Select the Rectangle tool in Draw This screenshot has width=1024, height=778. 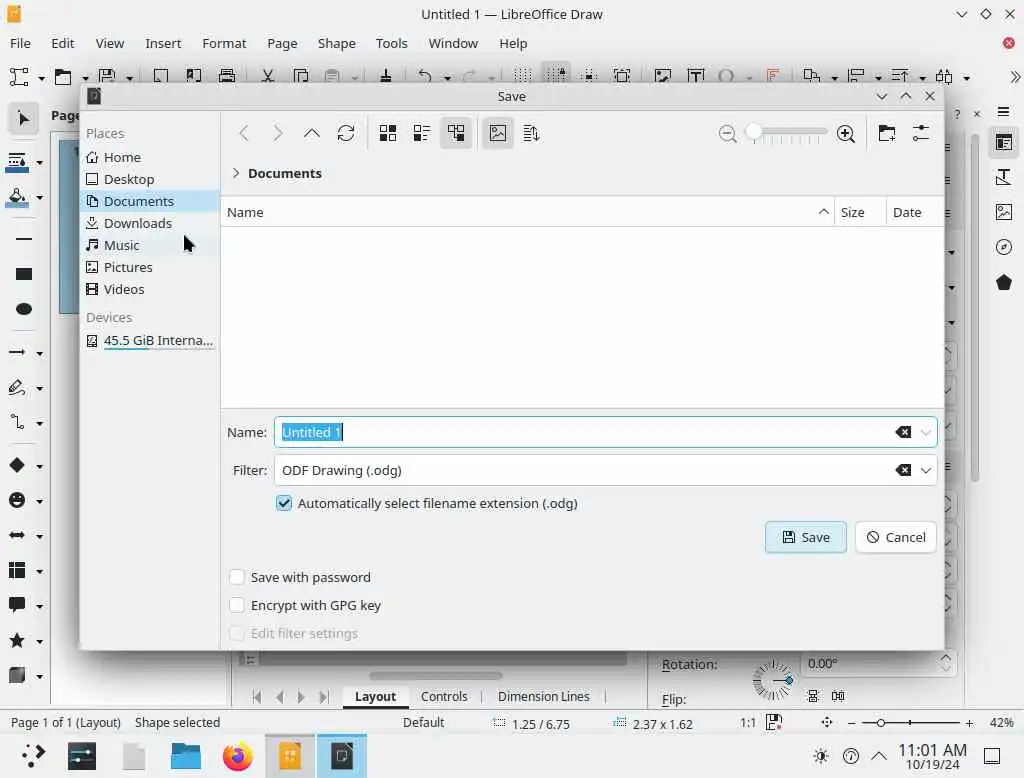coord(24,274)
